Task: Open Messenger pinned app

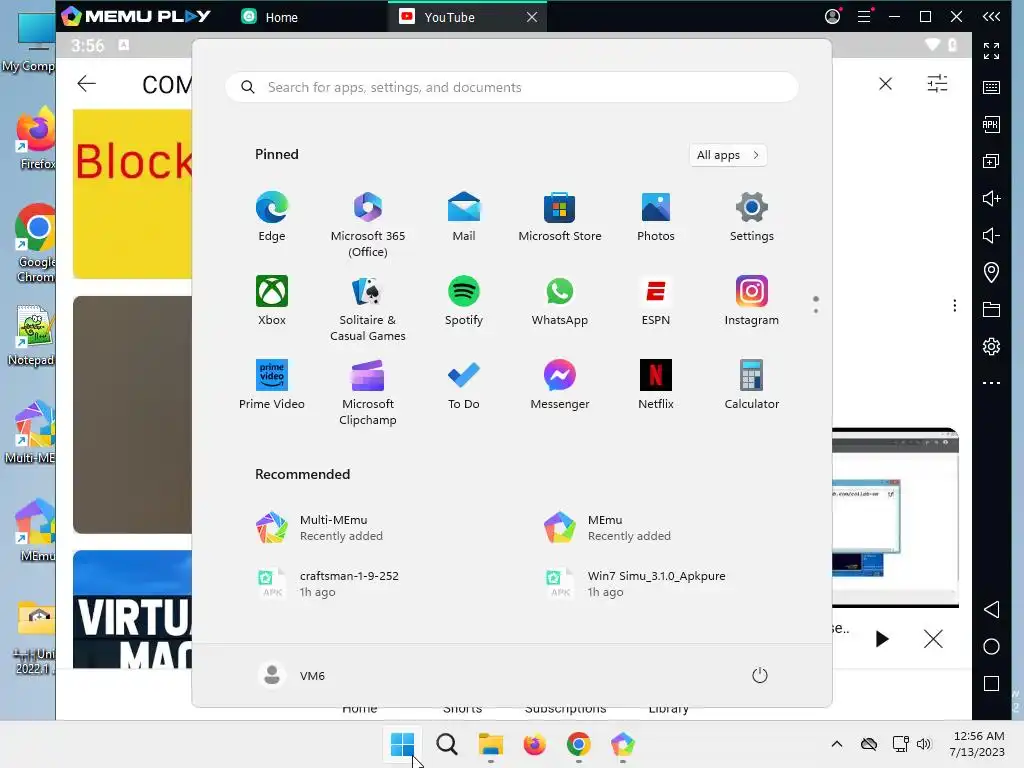Action: click(560, 385)
